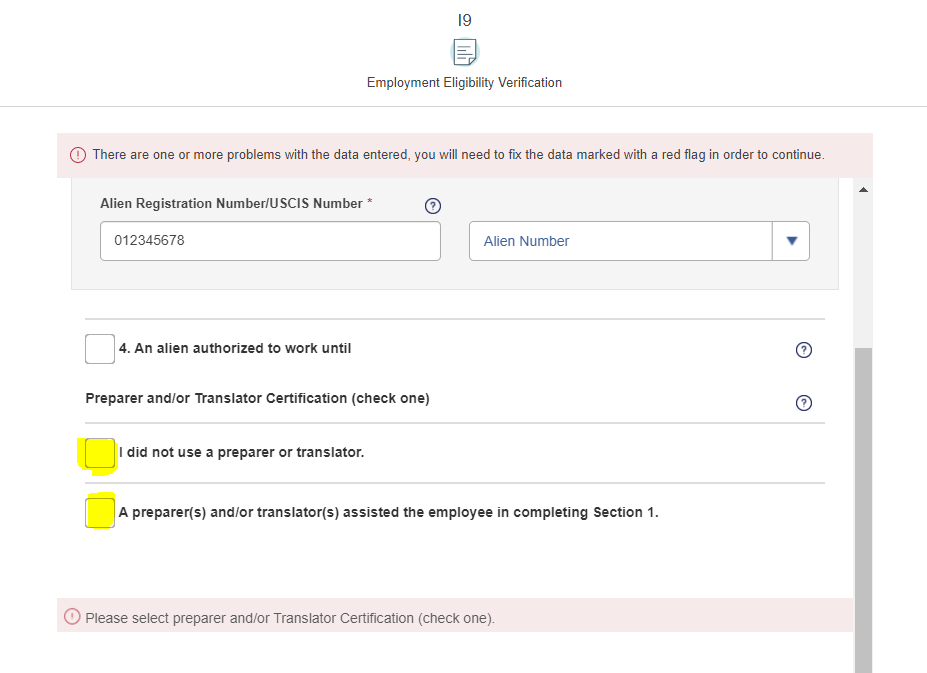Tick the 'preparer(s) and/or translator(s) assisted' checkbox

[x=100, y=513]
